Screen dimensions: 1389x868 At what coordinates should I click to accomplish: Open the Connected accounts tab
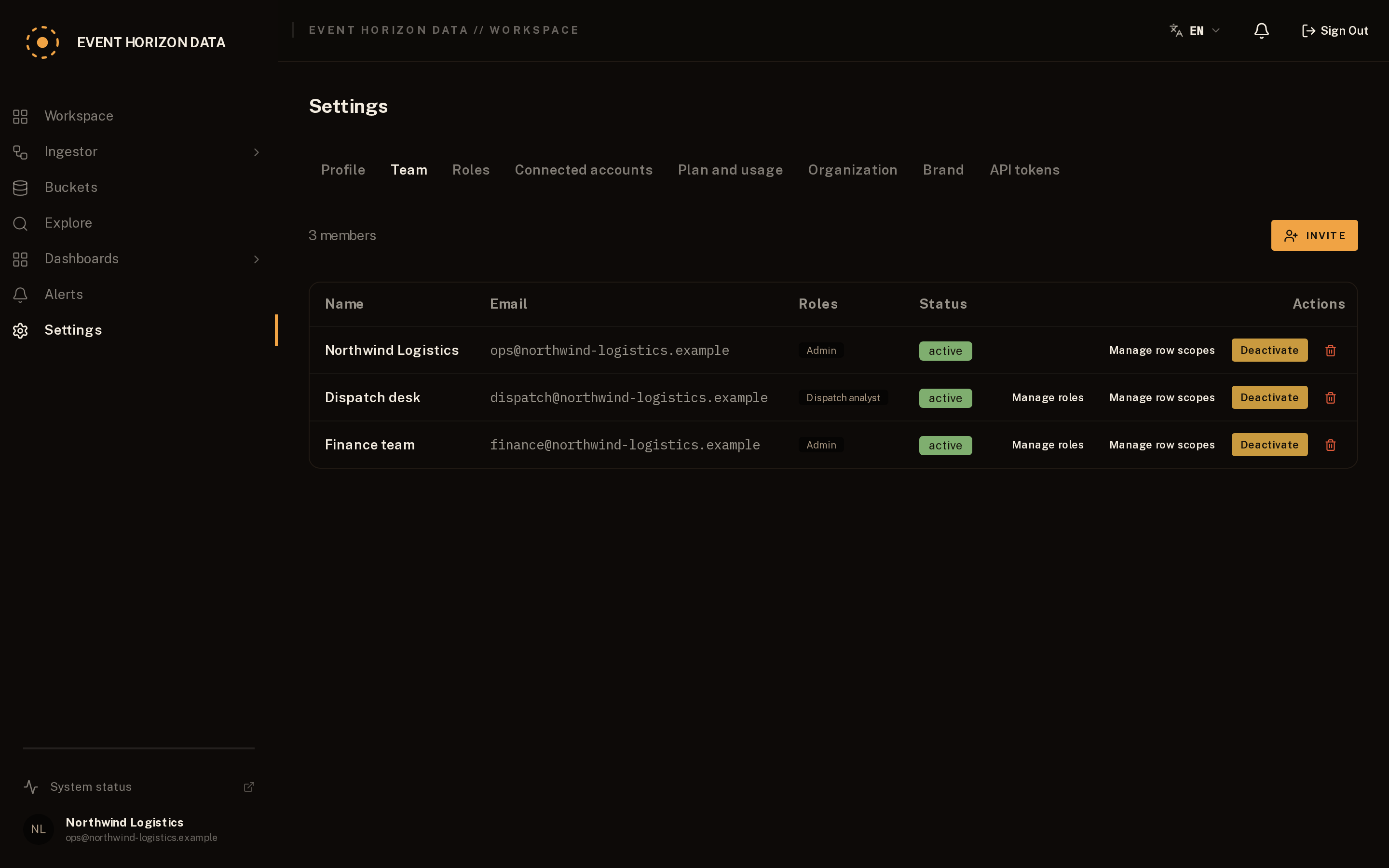[x=583, y=170]
